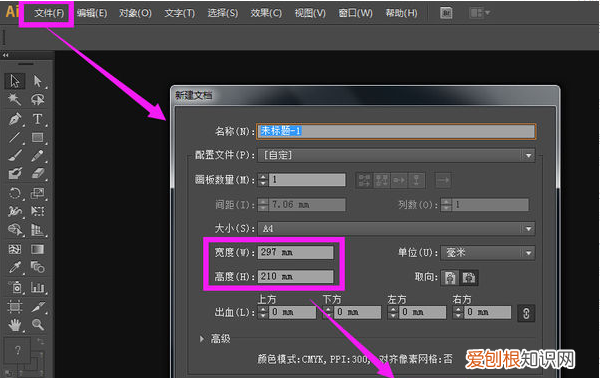600x378 pixels.
Task: Open the 配置文件 profile dropdown
Action: pyautogui.click(x=396, y=155)
